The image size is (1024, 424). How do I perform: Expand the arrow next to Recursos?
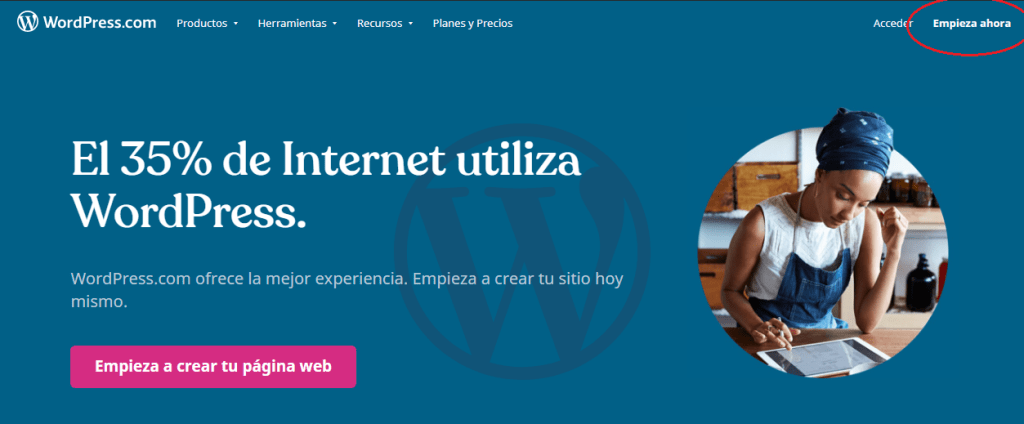pyautogui.click(x=411, y=24)
